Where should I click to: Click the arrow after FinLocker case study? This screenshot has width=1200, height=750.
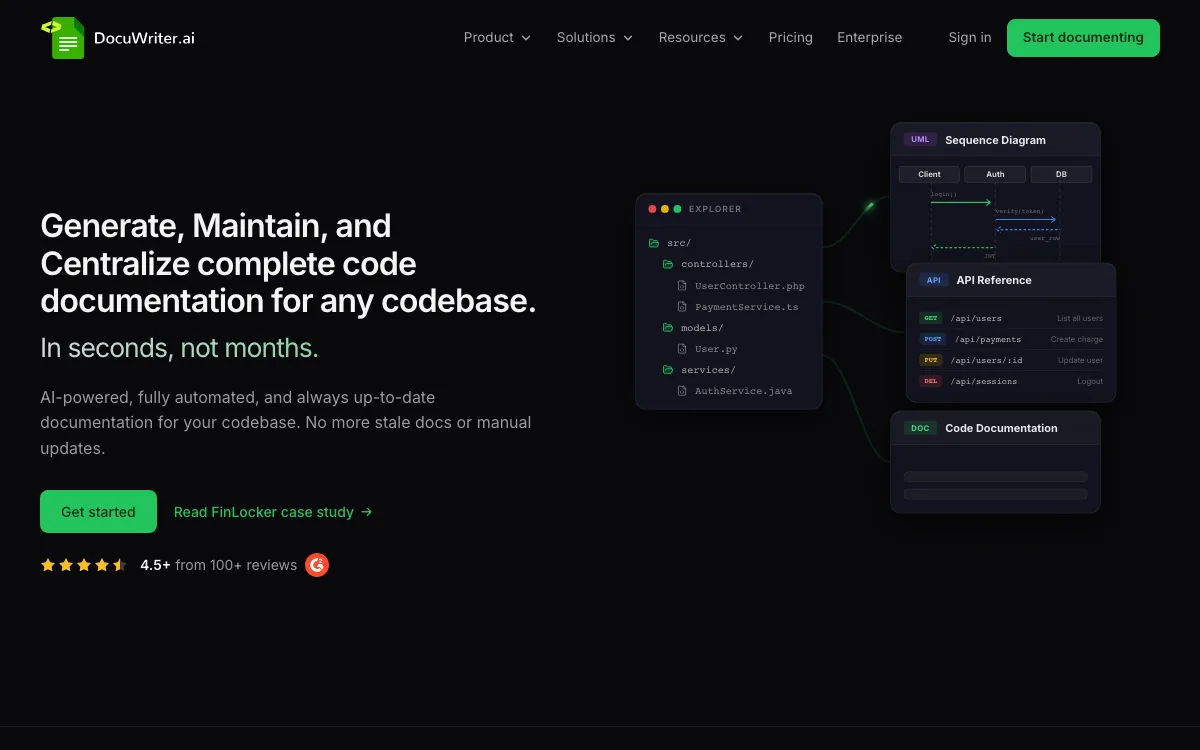point(366,512)
